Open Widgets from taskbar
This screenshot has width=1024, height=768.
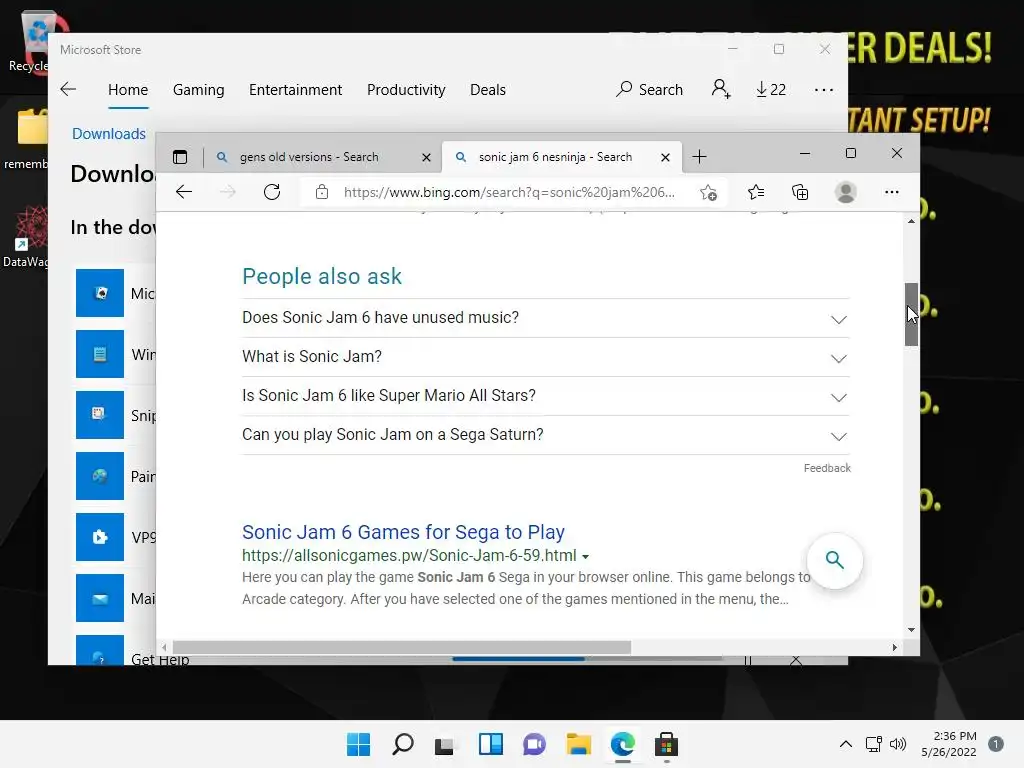click(x=490, y=744)
